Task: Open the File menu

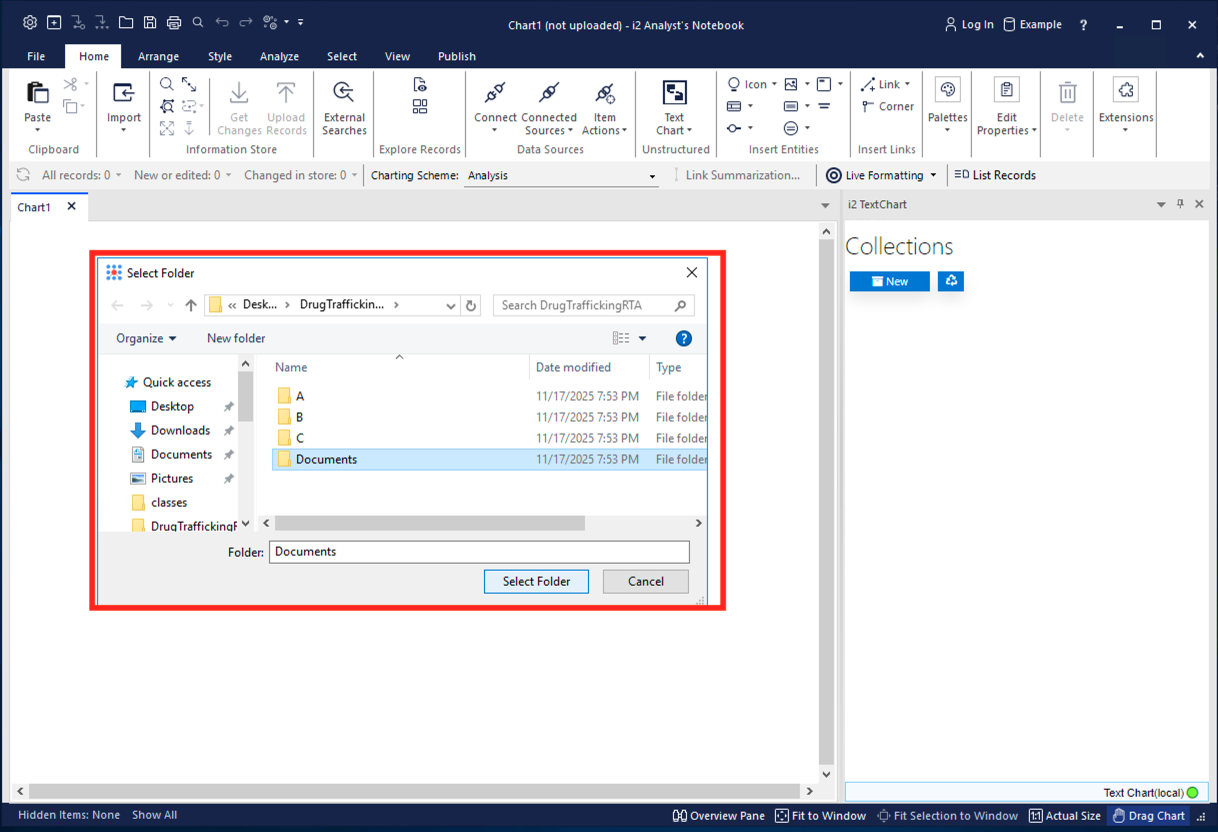Action: click(x=36, y=57)
